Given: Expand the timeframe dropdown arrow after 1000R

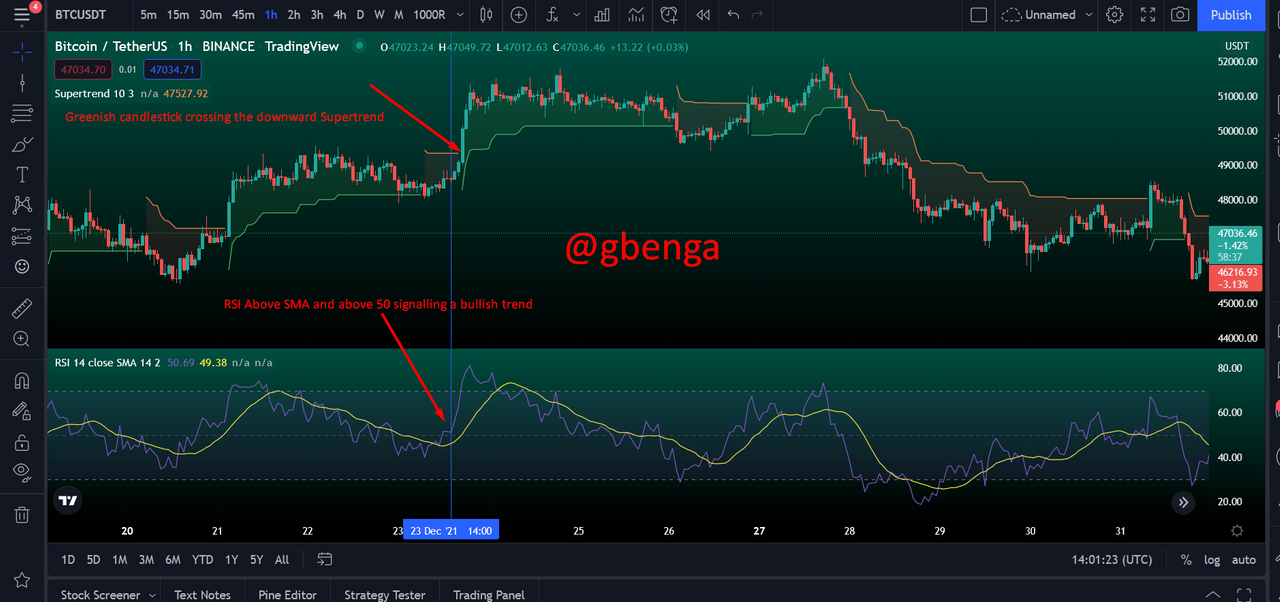Looking at the screenshot, I should click(x=460, y=15).
